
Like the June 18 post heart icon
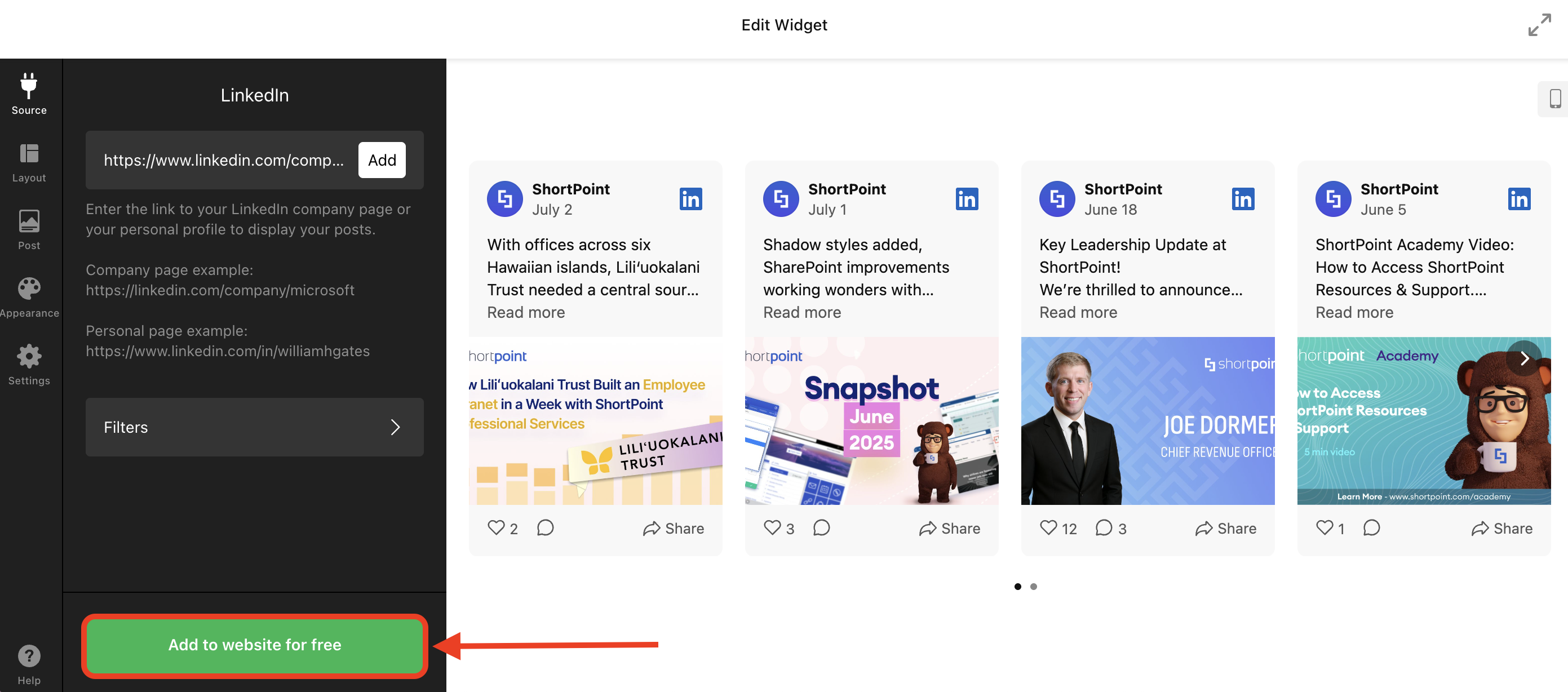pos(1048,527)
